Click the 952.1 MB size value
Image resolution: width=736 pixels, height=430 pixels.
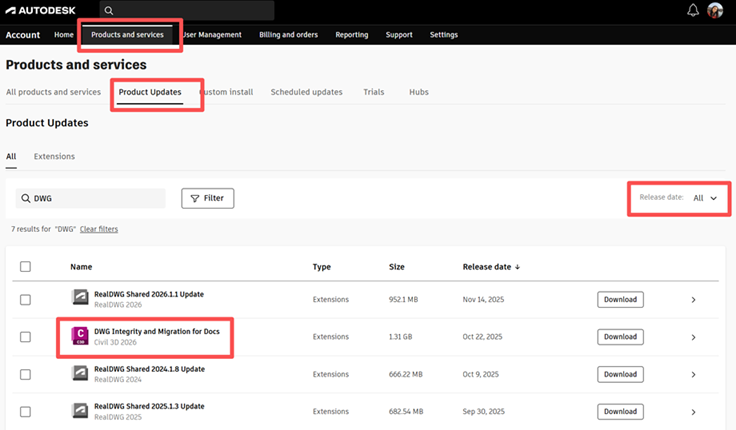coord(403,299)
